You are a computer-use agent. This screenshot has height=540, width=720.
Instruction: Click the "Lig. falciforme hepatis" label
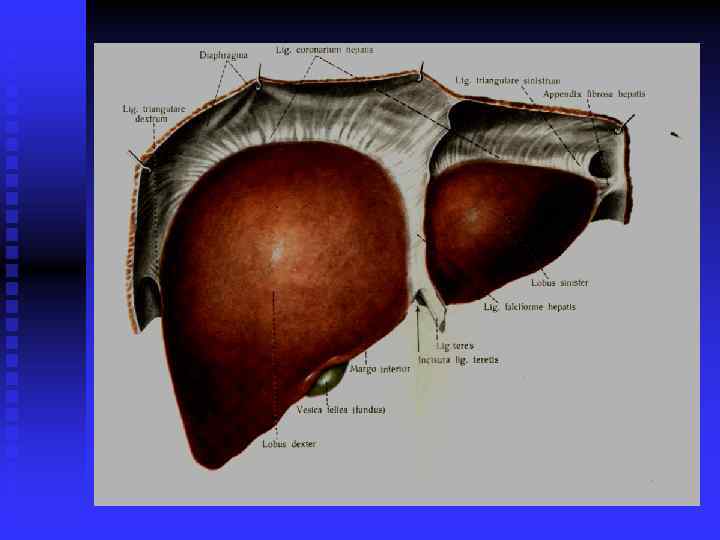529,307
